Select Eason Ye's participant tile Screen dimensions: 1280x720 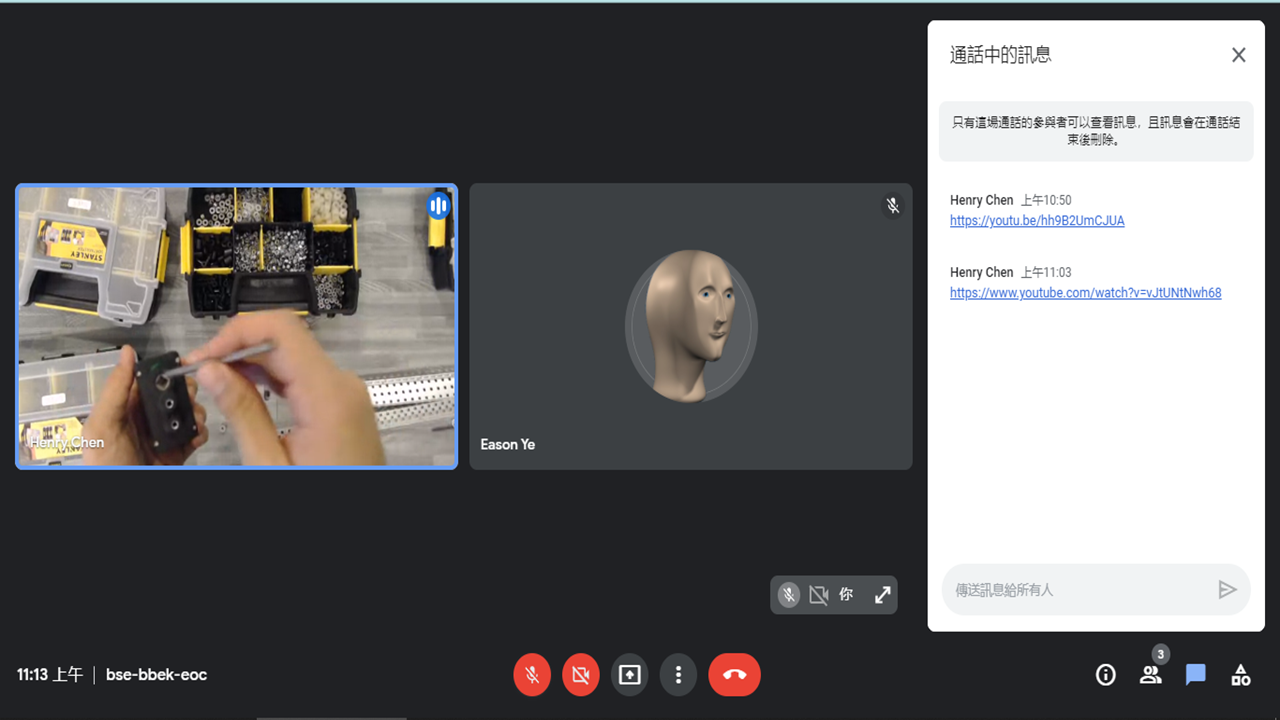coord(690,326)
